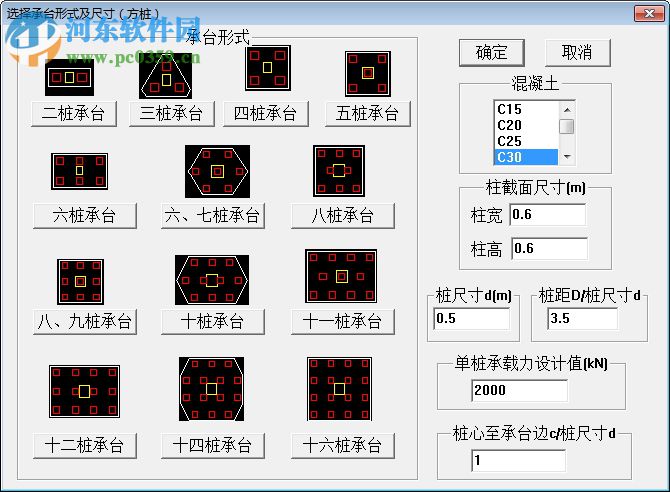Image resolution: width=670 pixels, height=492 pixels.
Task: Pick the 六桩承台 button
Action: pos(85,216)
